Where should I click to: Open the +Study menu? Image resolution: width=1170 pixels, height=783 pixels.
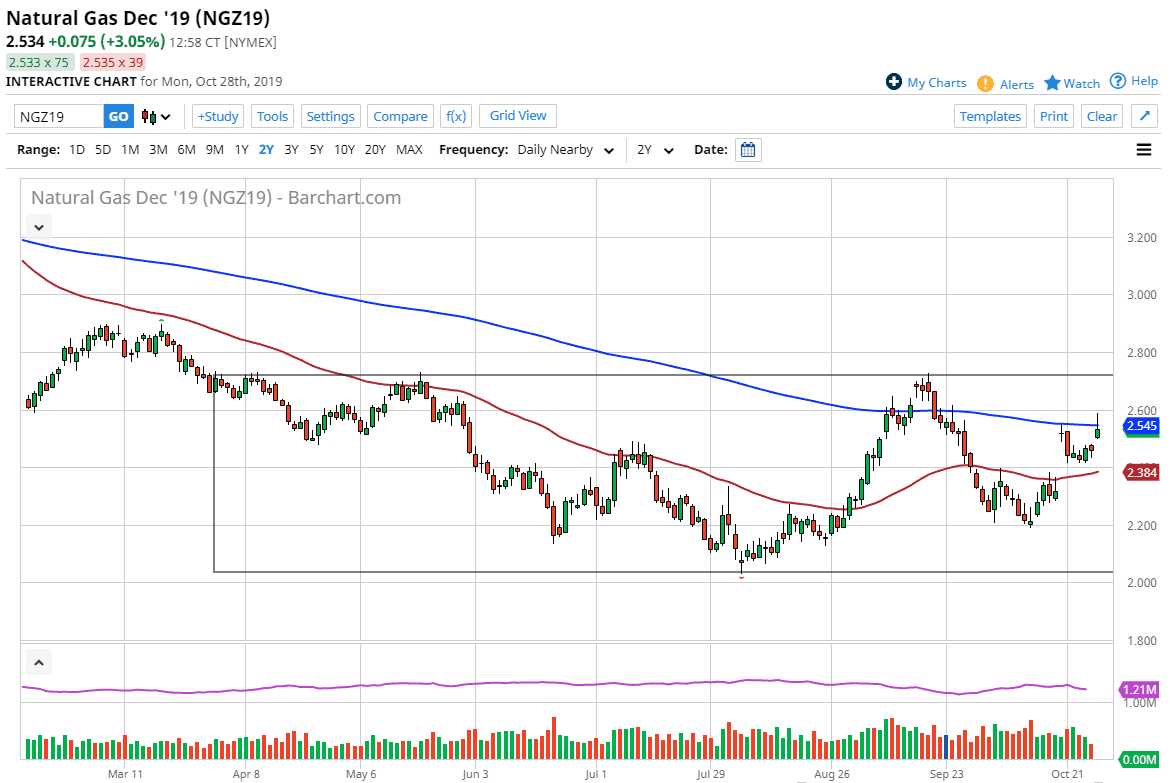(x=217, y=116)
